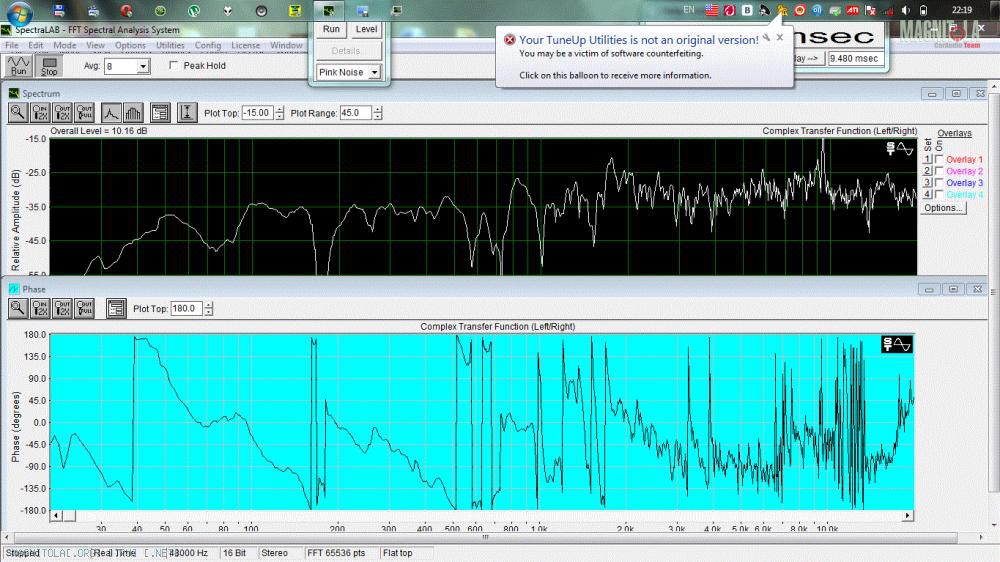Click the Overlay set 4 number button

tap(928, 194)
